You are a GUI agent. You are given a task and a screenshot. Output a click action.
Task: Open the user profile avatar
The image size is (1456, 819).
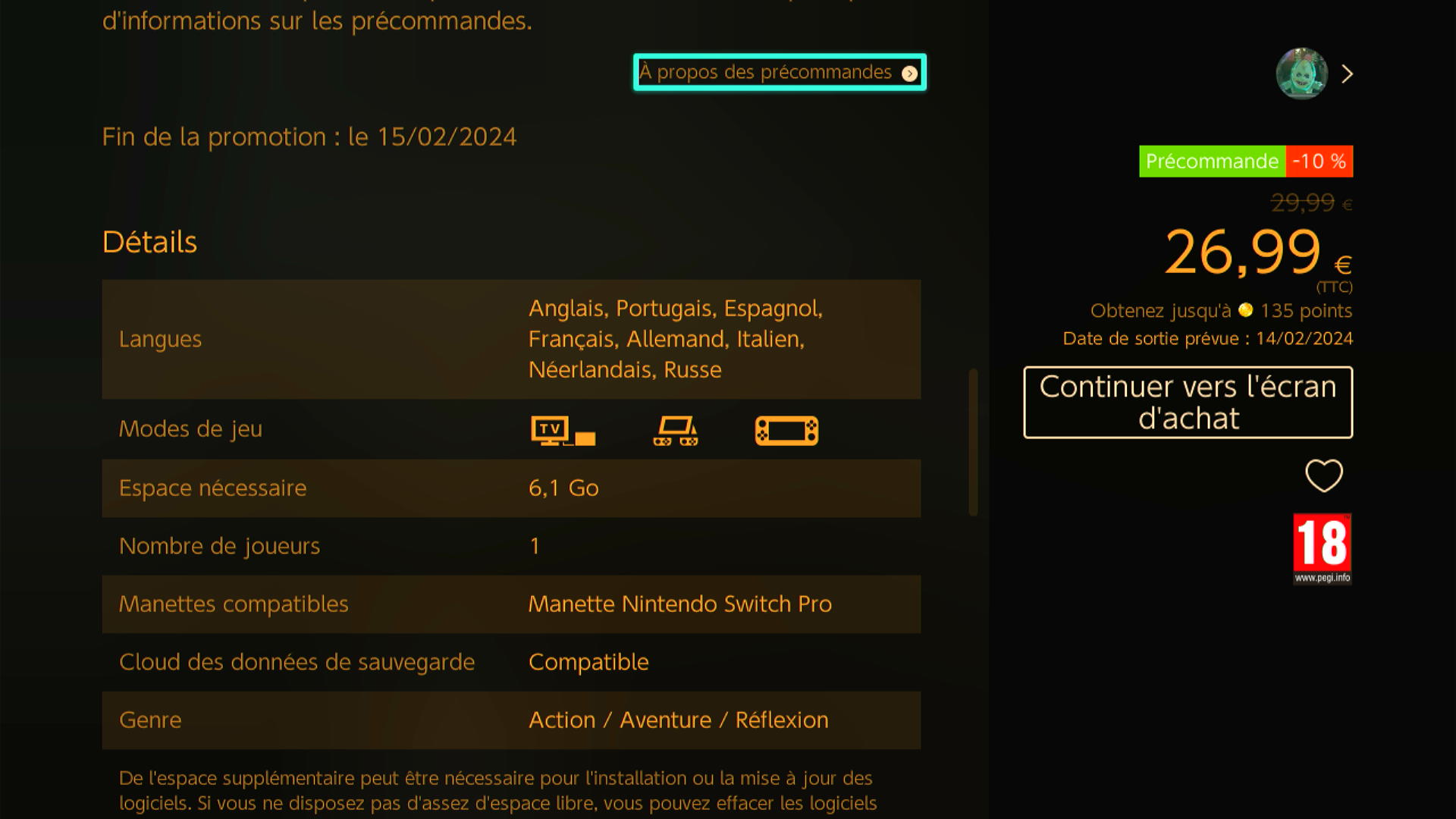point(1301,74)
